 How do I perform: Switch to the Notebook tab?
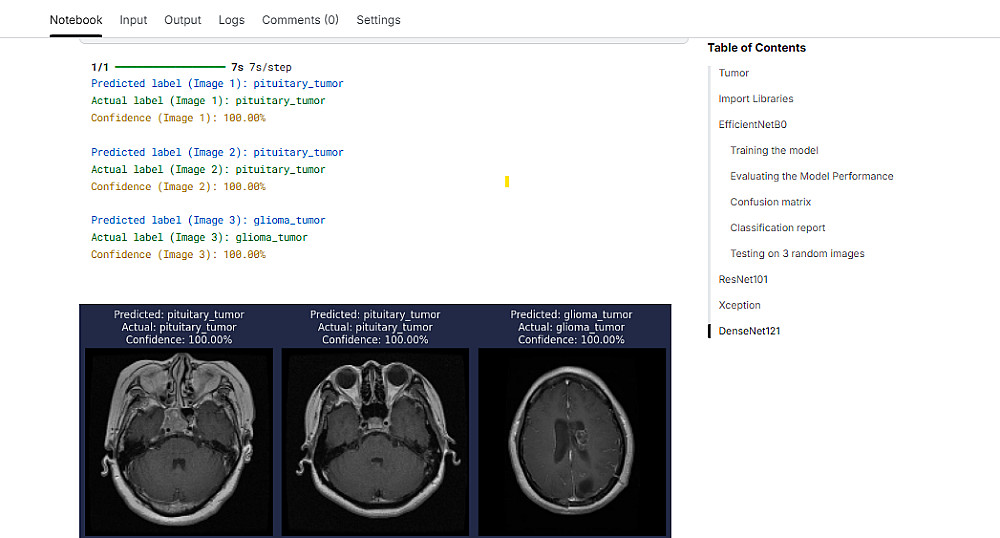pos(76,20)
